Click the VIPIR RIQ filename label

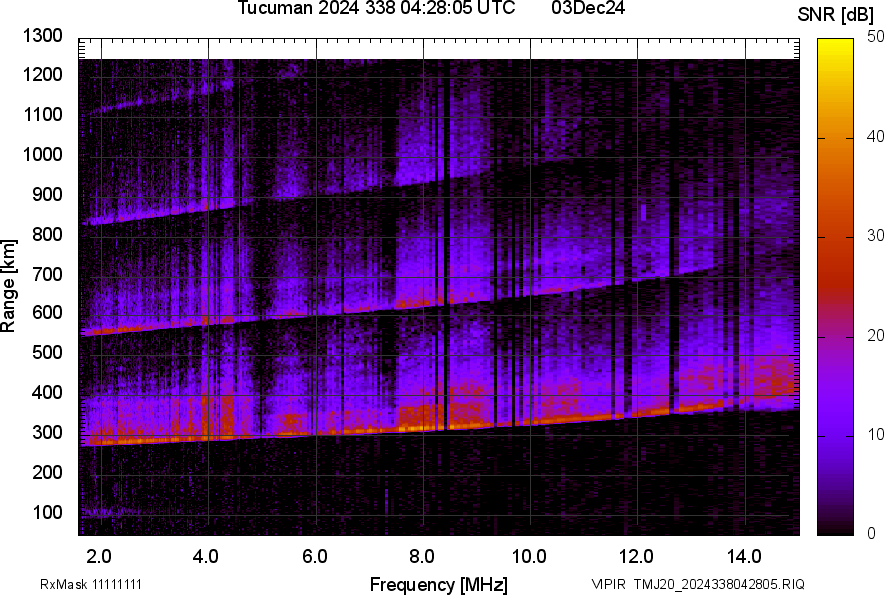pos(697,584)
